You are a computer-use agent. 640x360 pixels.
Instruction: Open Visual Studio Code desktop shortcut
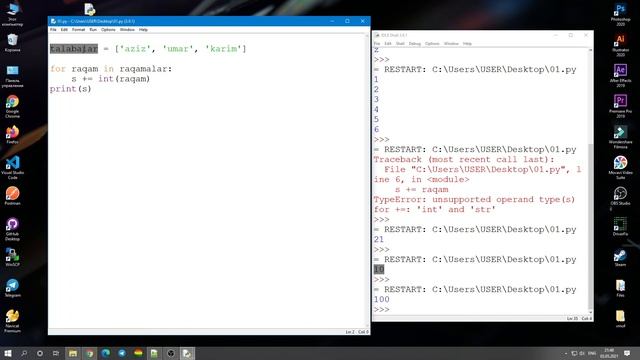pyautogui.click(x=12, y=167)
